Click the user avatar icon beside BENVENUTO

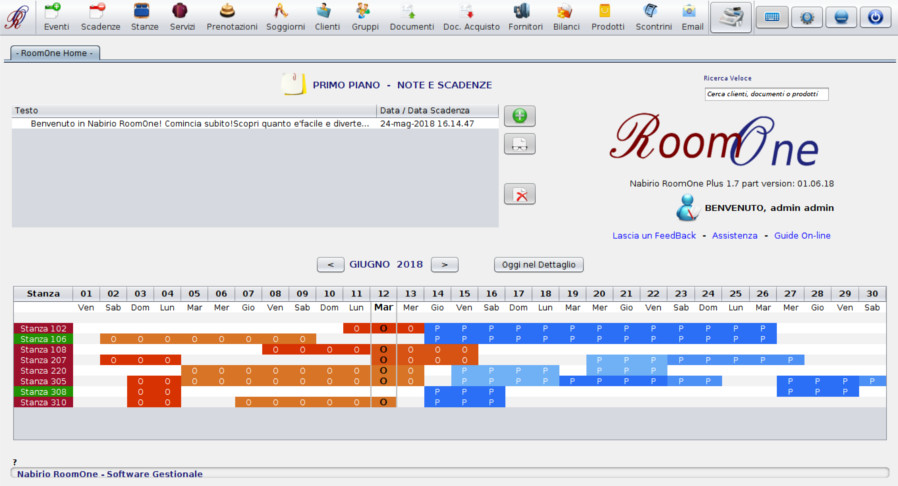687,208
